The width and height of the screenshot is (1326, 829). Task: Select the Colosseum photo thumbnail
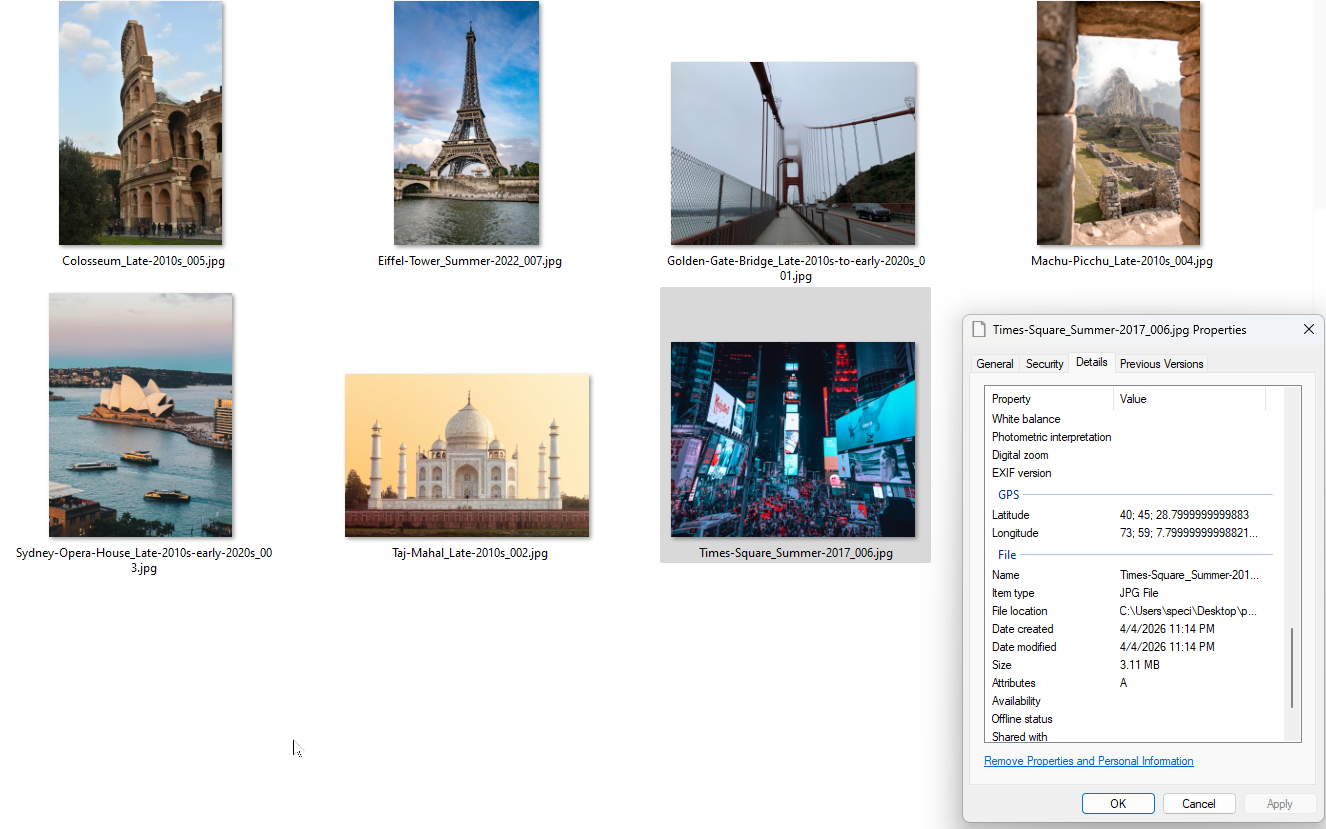(x=140, y=123)
